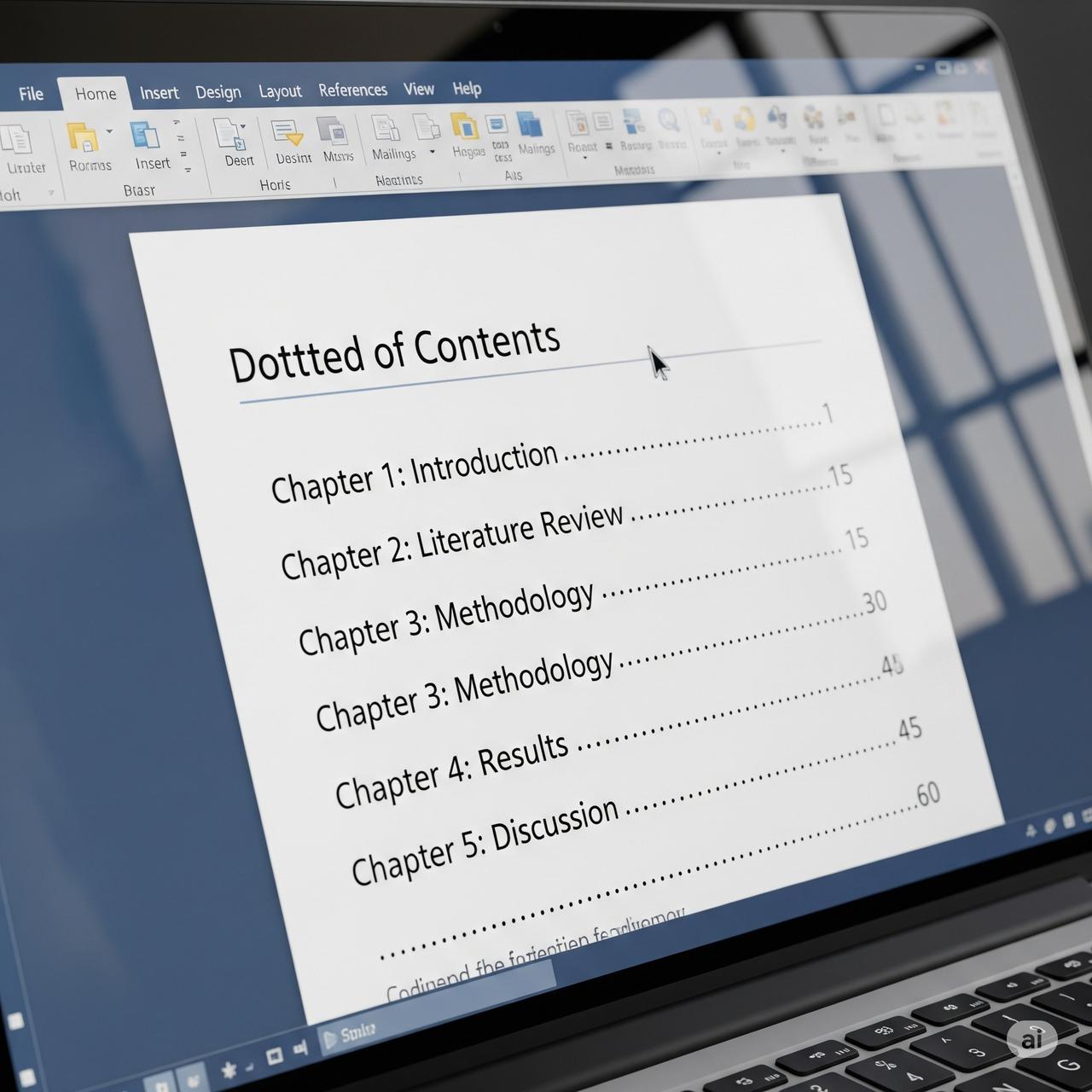1092x1092 pixels.
Task: Click the magnifier Search icon in ribbon
Action: (667, 121)
